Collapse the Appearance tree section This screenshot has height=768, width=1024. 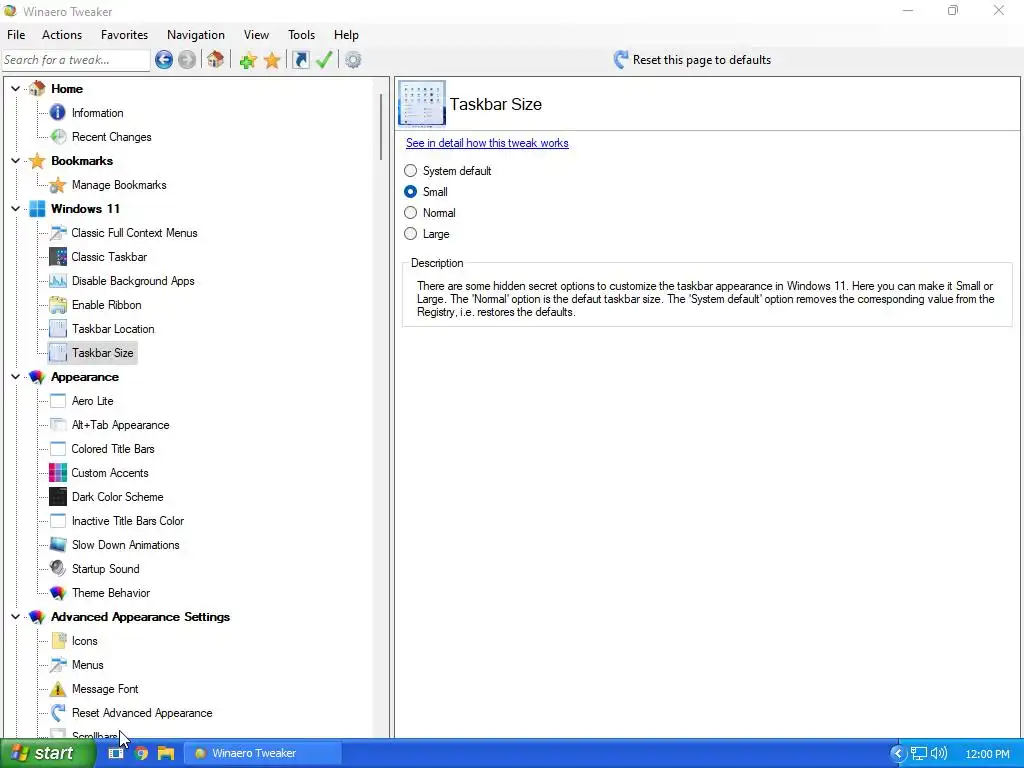(x=16, y=377)
